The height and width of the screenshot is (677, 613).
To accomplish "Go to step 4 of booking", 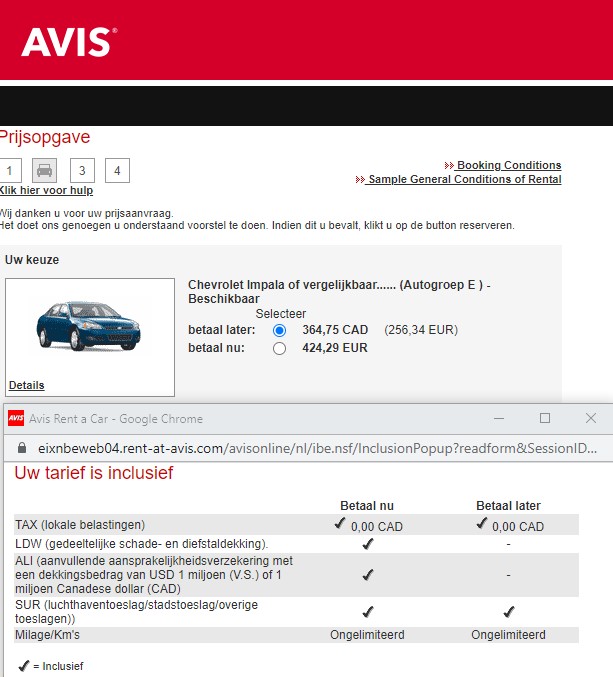I will (x=117, y=171).
